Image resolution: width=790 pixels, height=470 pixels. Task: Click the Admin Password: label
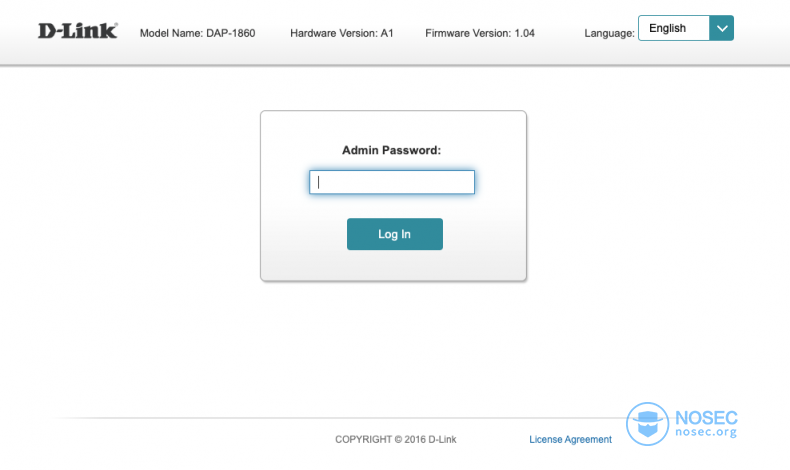(x=392, y=150)
